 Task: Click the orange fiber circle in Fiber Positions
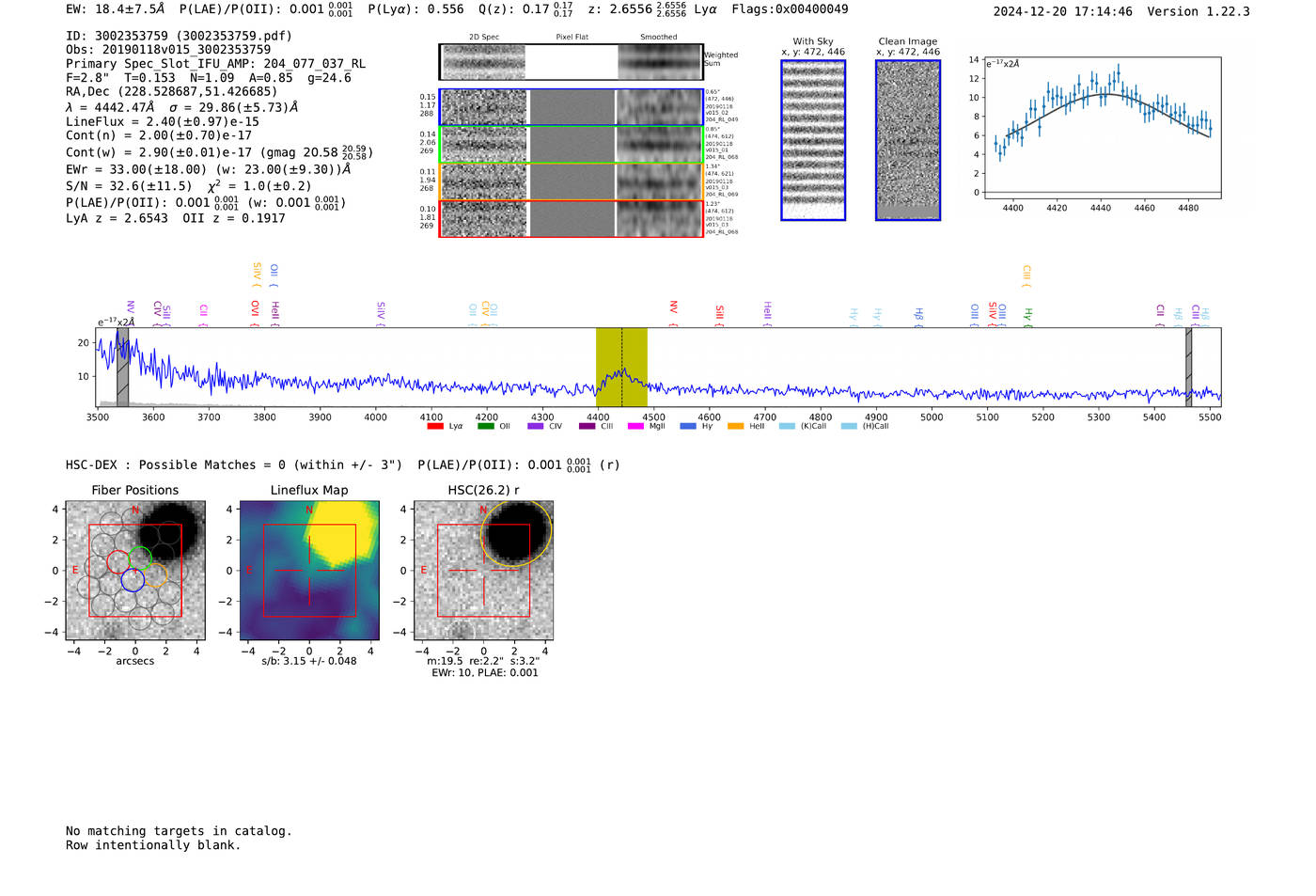pyautogui.click(x=155, y=575)
